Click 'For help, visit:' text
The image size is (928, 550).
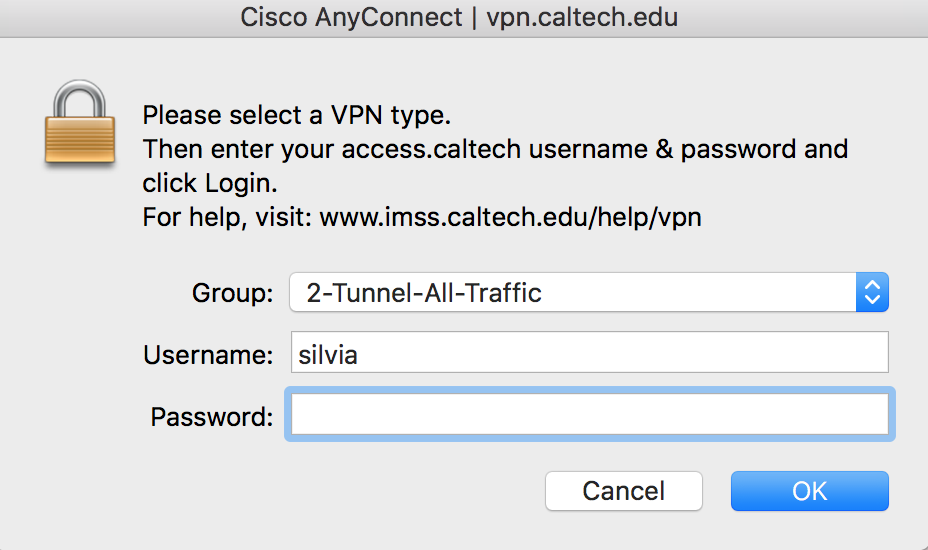[227, 217]
